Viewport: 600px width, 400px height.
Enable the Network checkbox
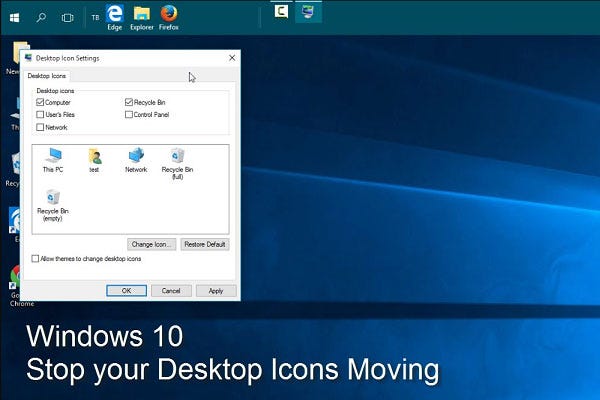click(x=40, y=127)
